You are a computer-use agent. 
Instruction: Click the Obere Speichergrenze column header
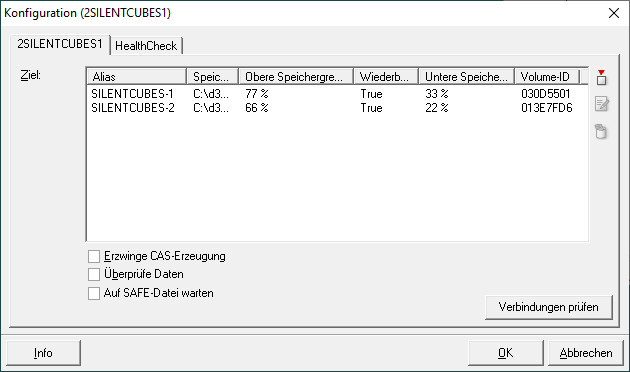click(296, 76)
